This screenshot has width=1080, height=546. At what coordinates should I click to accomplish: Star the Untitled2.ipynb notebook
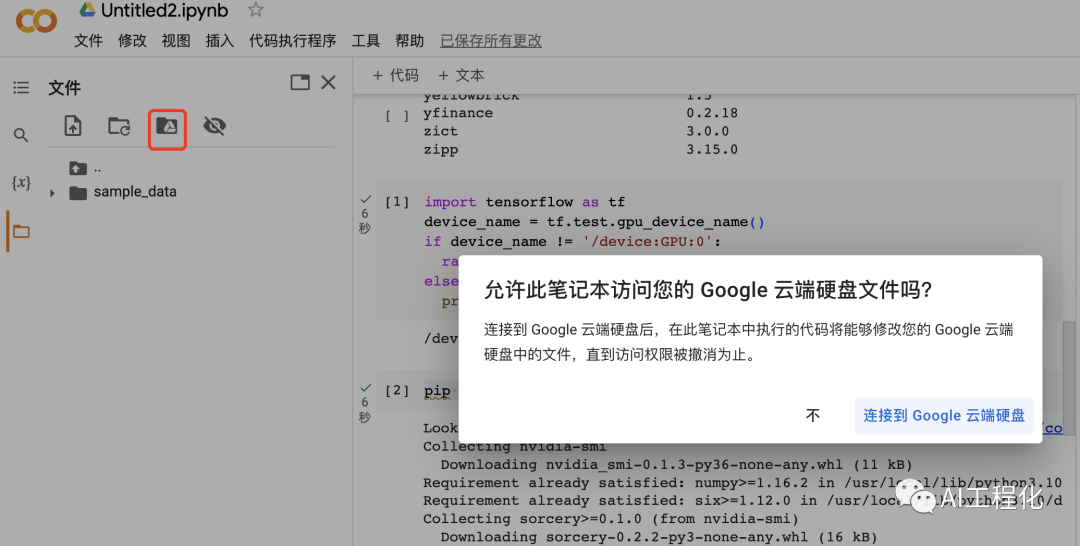pyautogui.click(x=256, y=10)
